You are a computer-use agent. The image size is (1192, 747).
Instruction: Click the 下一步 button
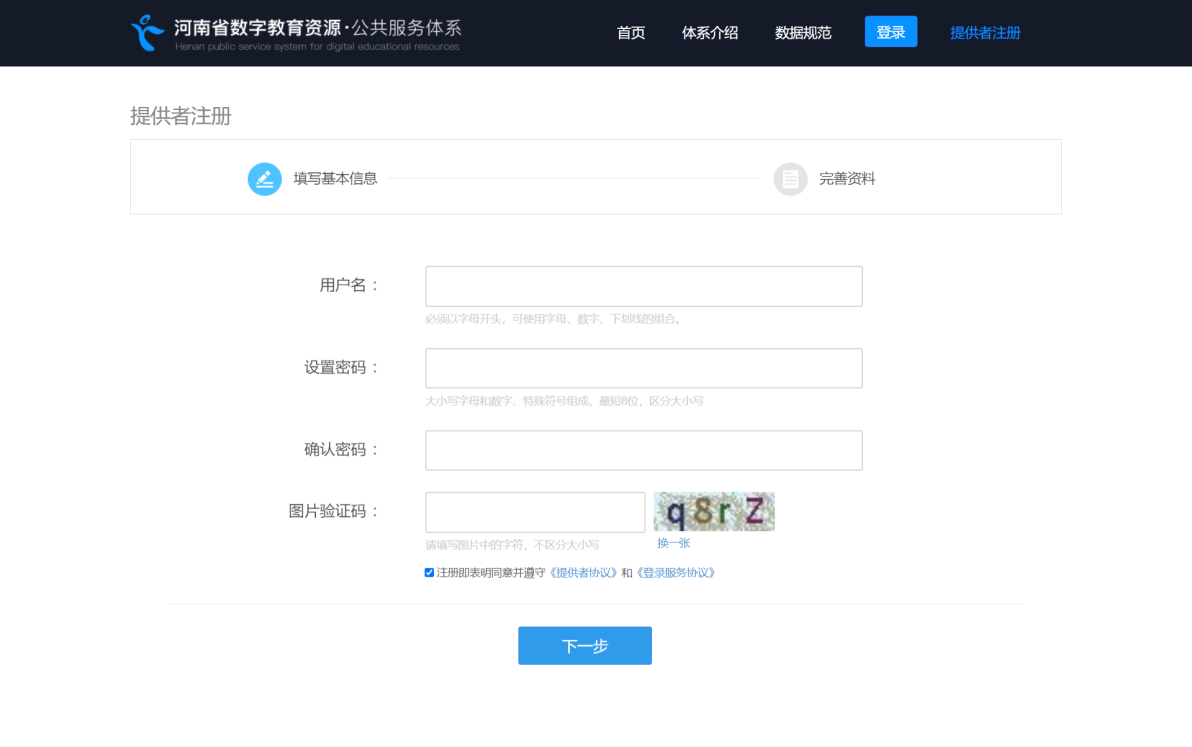585,646
